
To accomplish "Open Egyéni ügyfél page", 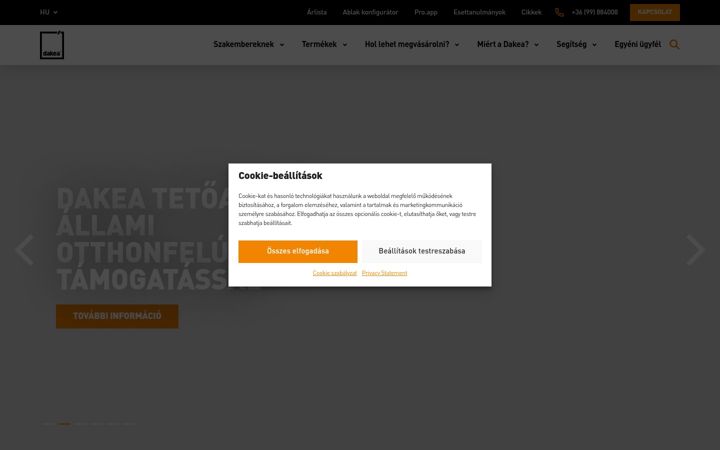I will pyautogui.click(x=637, y=45).
